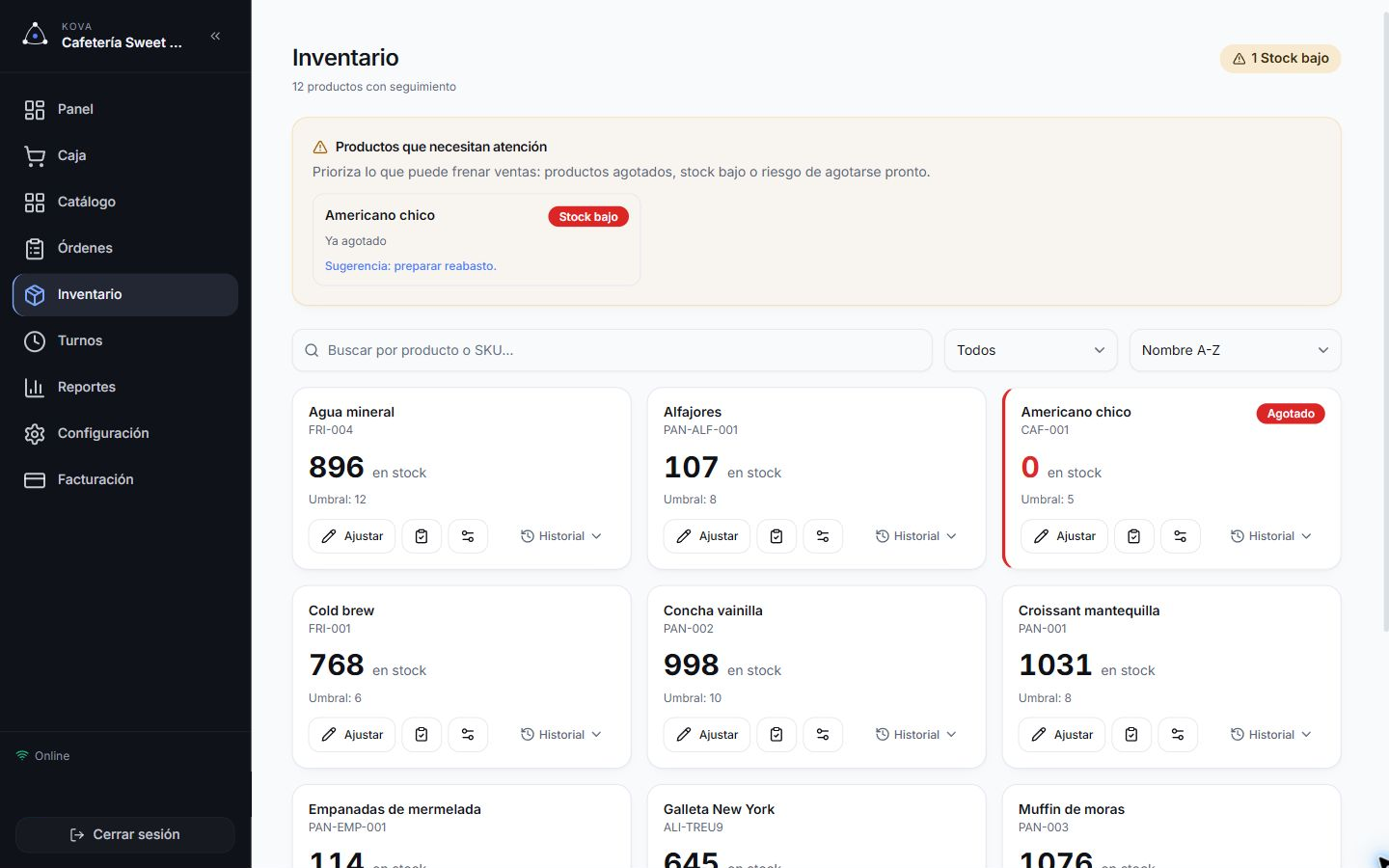This screenshot has width=1389, height=868.
Task: Click the sliders icon for Alfajores
Action: click(823, 536)
